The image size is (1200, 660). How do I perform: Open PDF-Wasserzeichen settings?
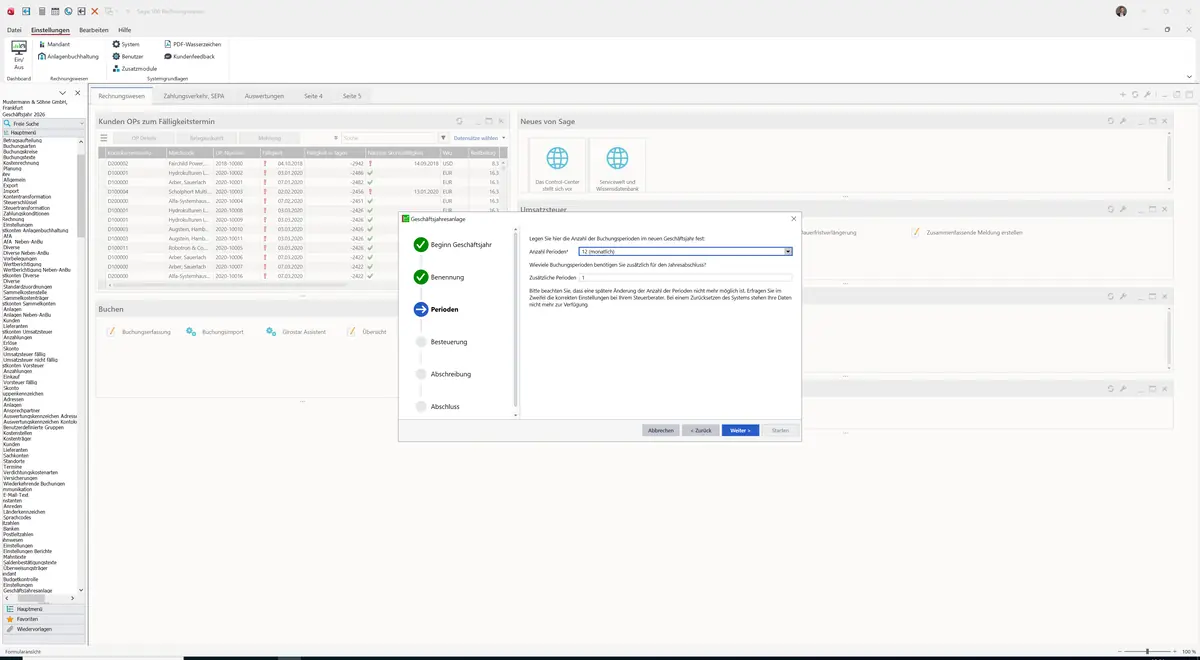[192, 45]
